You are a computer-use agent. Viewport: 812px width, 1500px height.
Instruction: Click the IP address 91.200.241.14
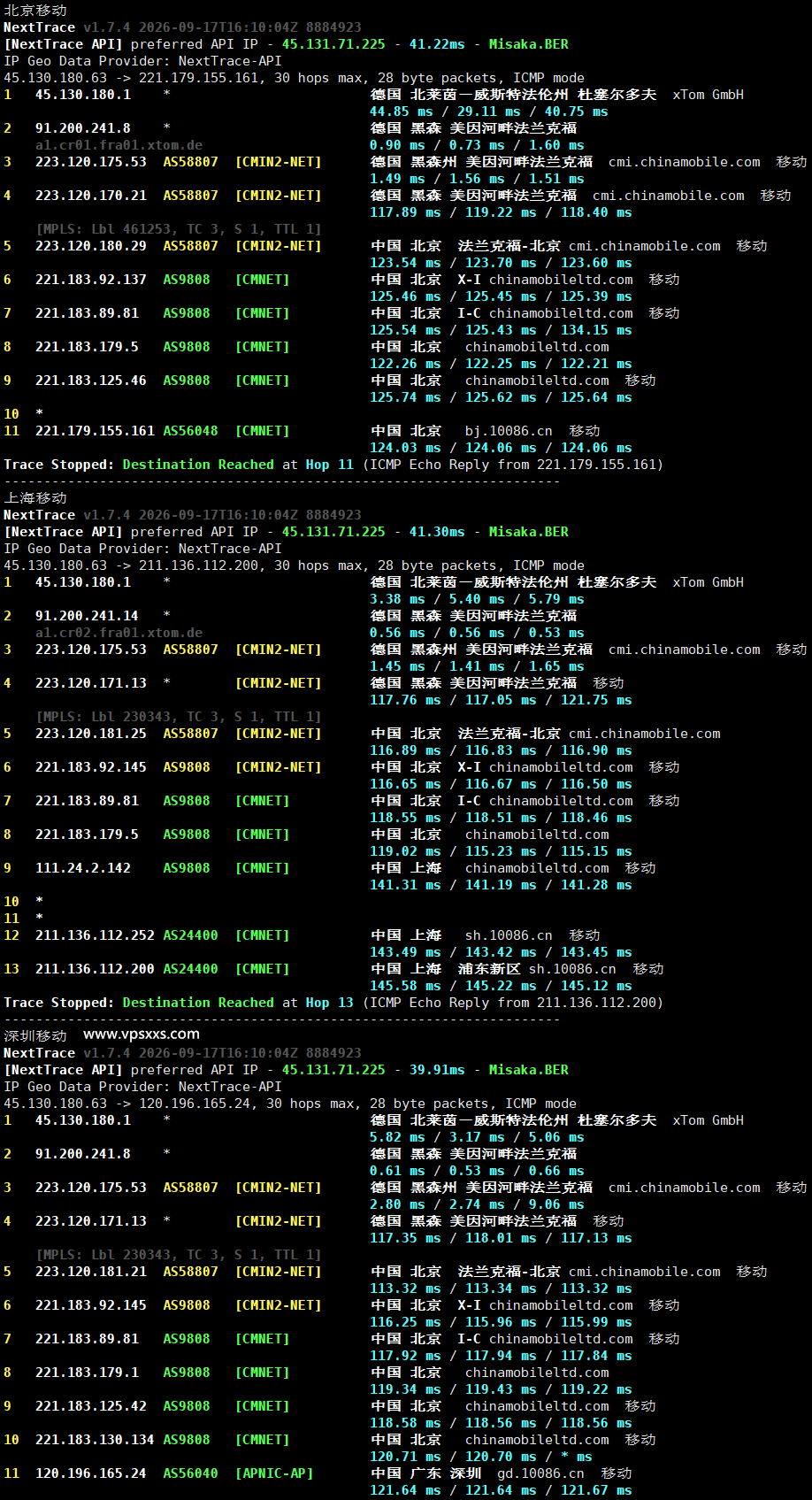coord(87,616)
